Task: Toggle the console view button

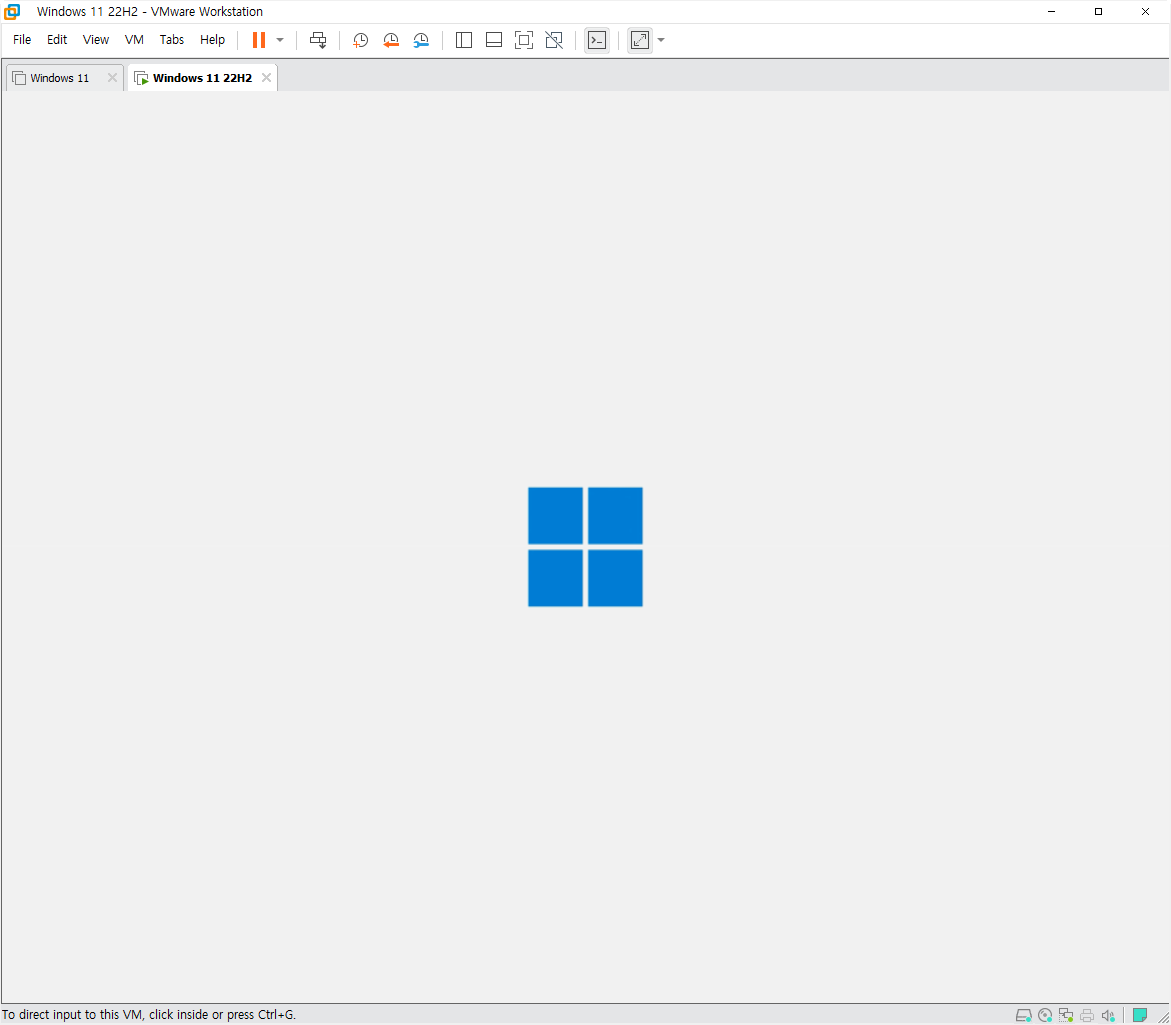Action: tap(597, 40)
